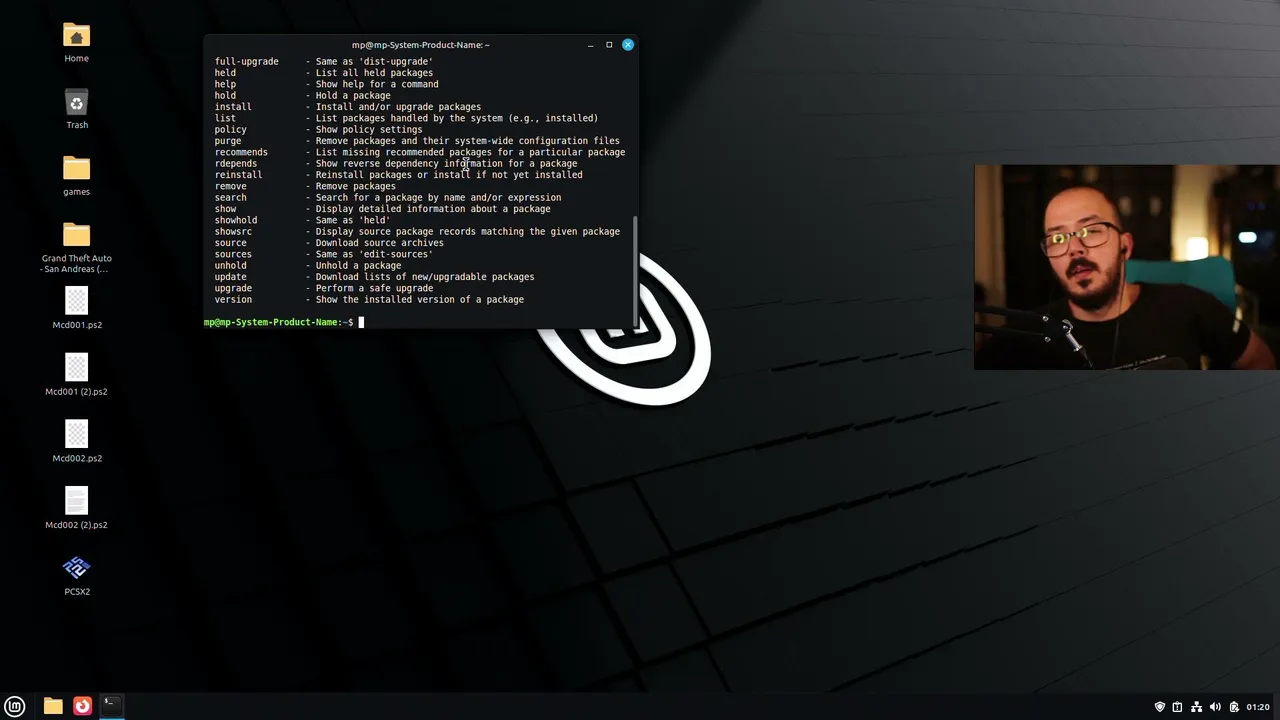This screenshot has width=1280, height=720.
Task: Click the terminal command prompt line
Action: (284, 322)
